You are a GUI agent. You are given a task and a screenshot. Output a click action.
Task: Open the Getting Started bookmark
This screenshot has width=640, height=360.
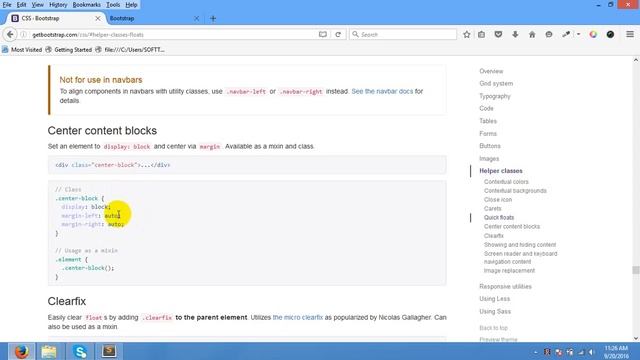(69, 50)
